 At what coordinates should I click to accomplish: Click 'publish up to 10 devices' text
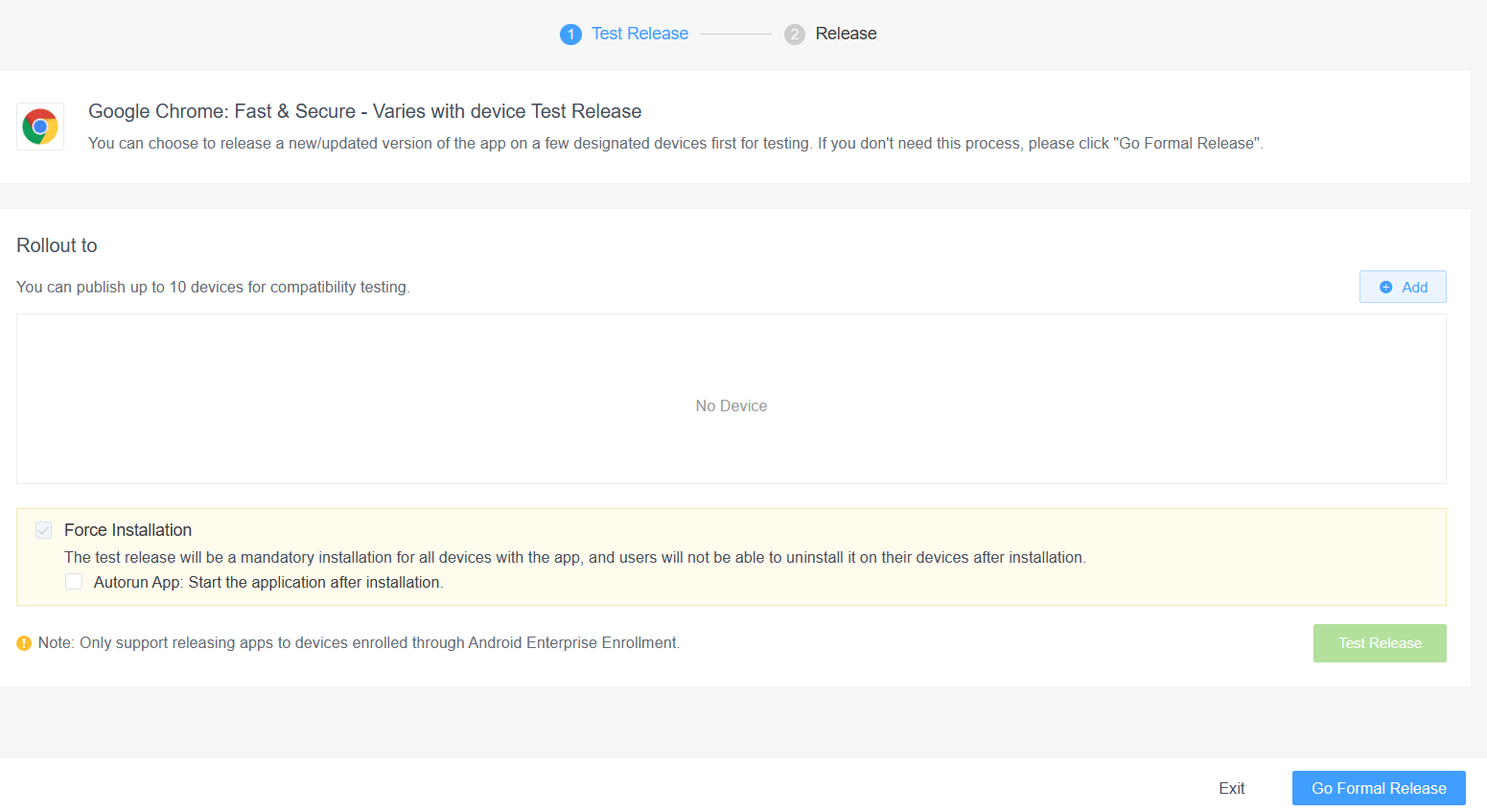tap(213, 287)
